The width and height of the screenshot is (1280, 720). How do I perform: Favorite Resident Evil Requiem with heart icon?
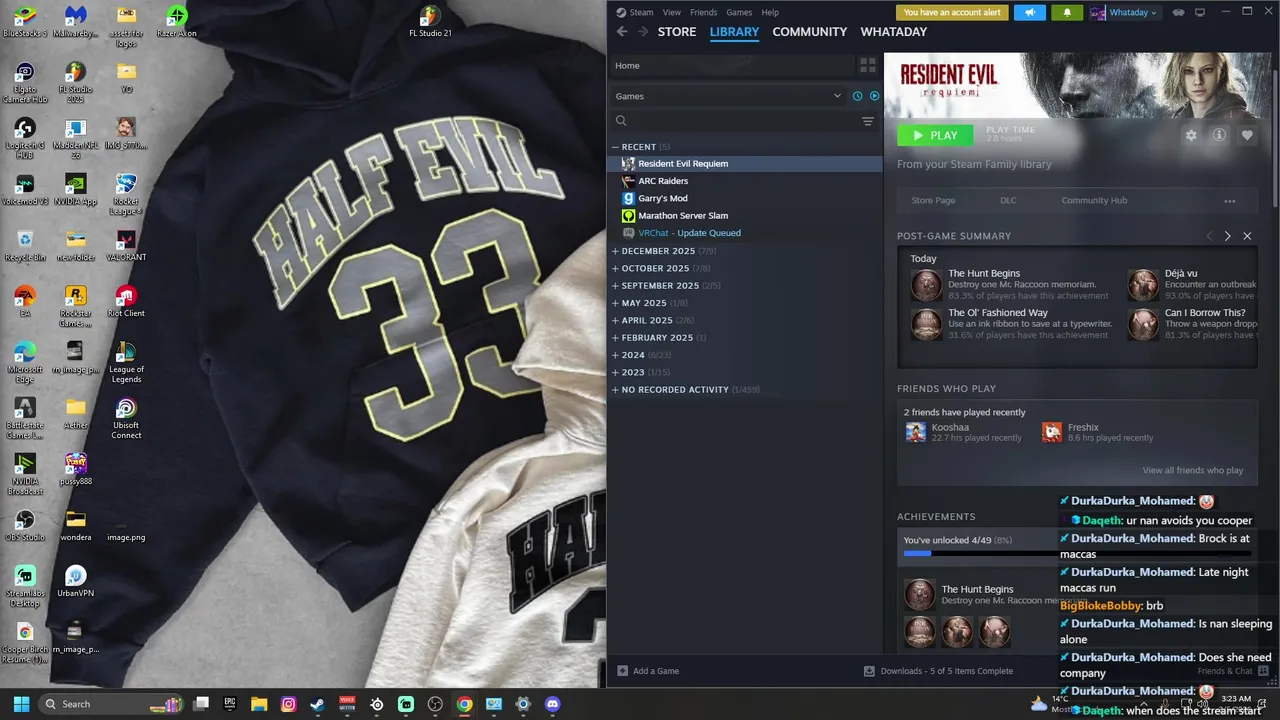pos(1247,135)
